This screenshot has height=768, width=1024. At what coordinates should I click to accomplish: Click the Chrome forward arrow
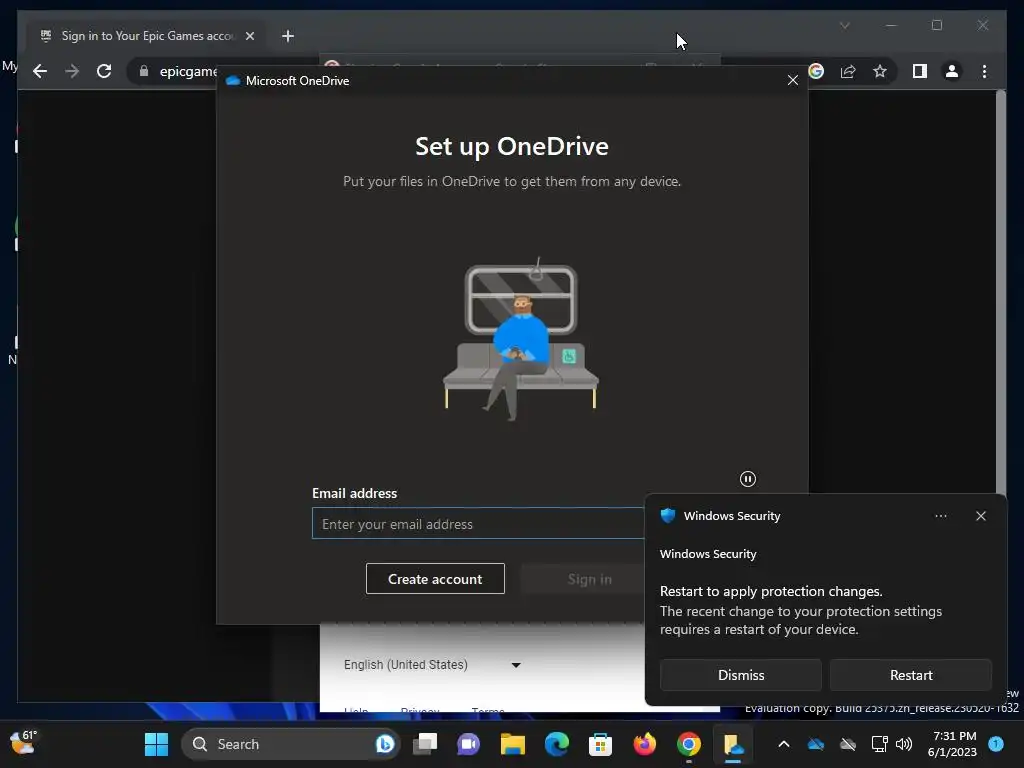pos(72,71)
